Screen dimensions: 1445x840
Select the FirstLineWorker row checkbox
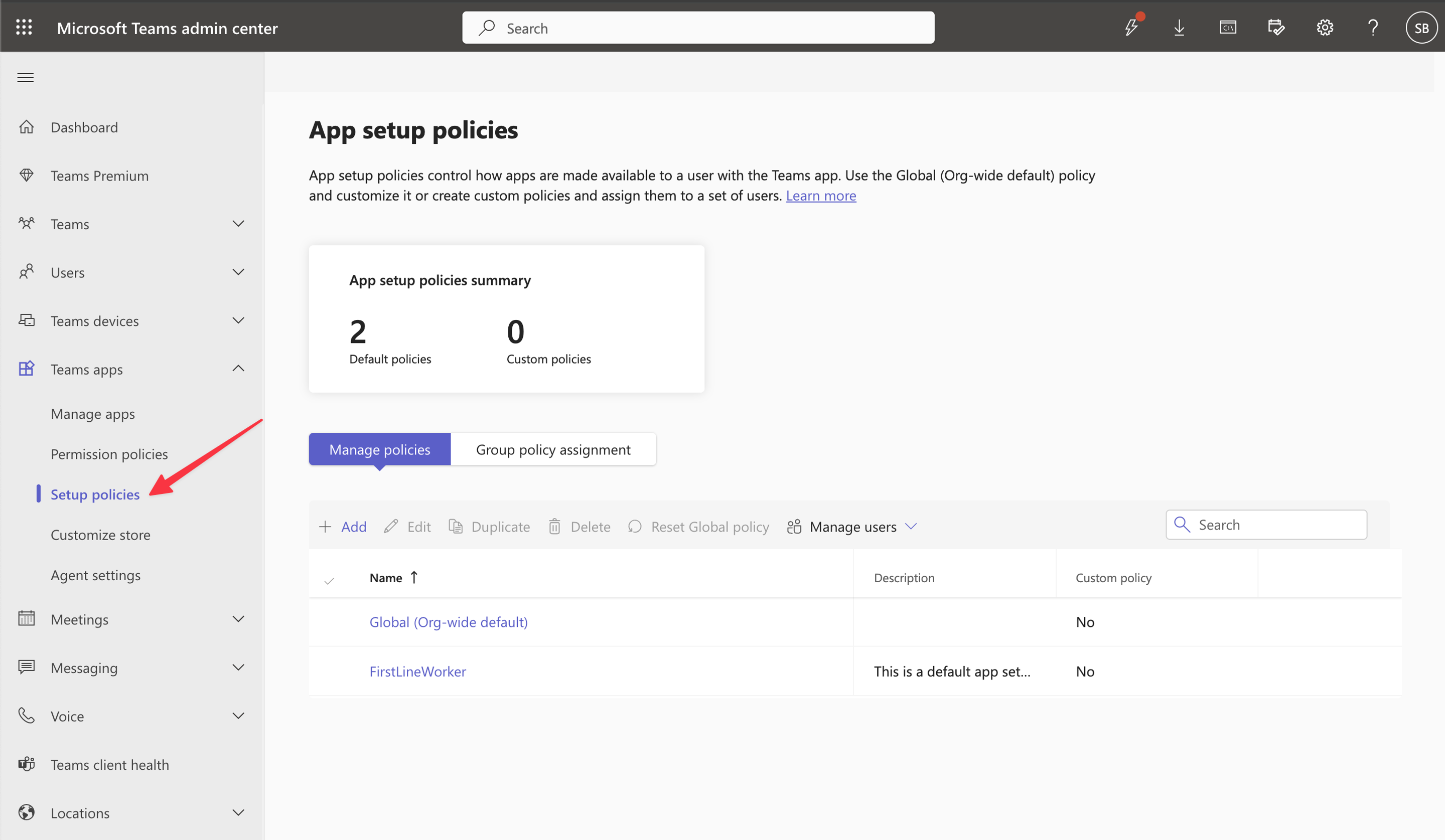click(x=330, y=671)
